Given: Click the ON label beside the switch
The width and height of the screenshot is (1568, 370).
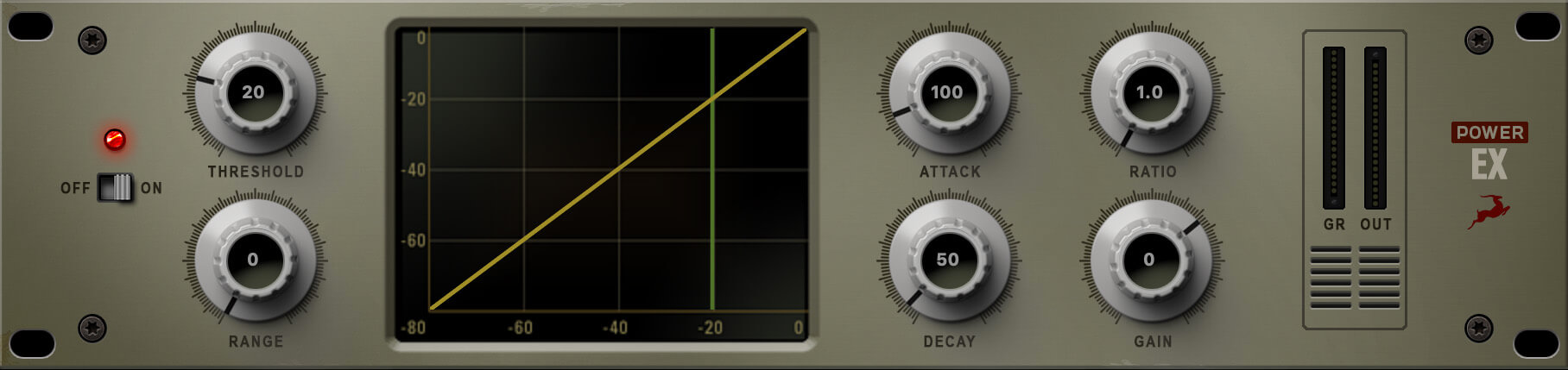Looking at the screenshot, I should coord(151,188).
